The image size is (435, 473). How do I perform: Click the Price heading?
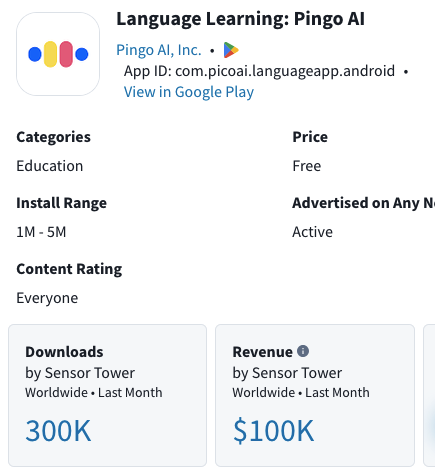pyautogui.click(x=310, y=137)
